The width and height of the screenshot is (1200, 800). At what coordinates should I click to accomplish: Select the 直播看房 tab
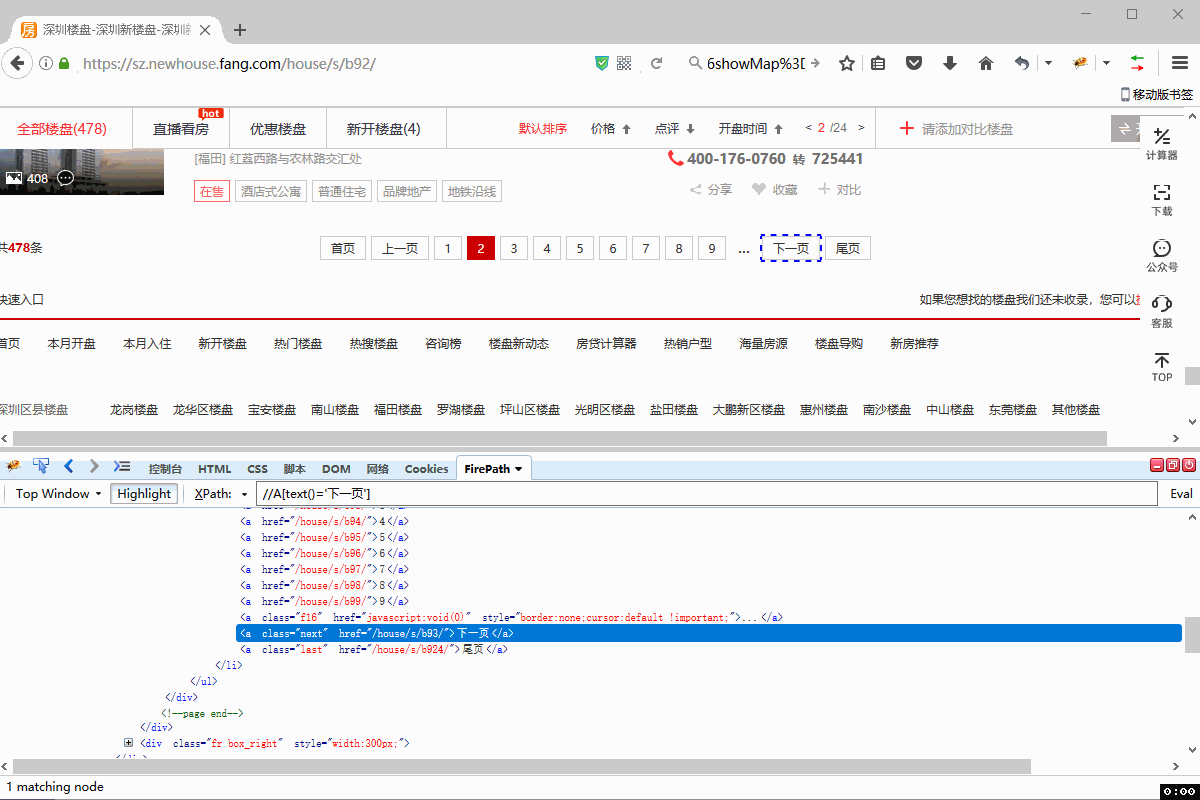(181, 129)
